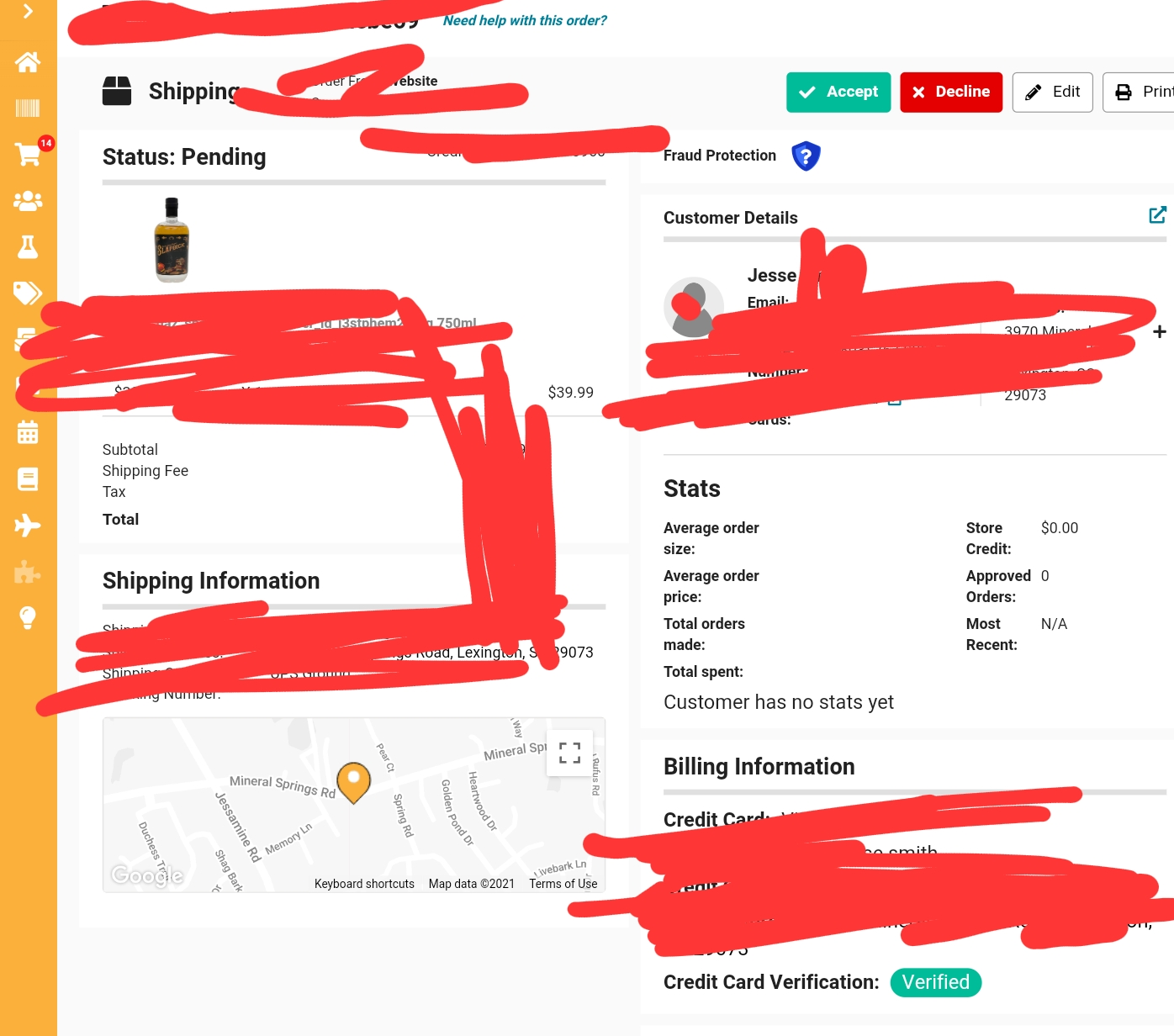Toggle fullscreen on the map
This screenshot has height=1036, width=1174.
tap(569, 753)
